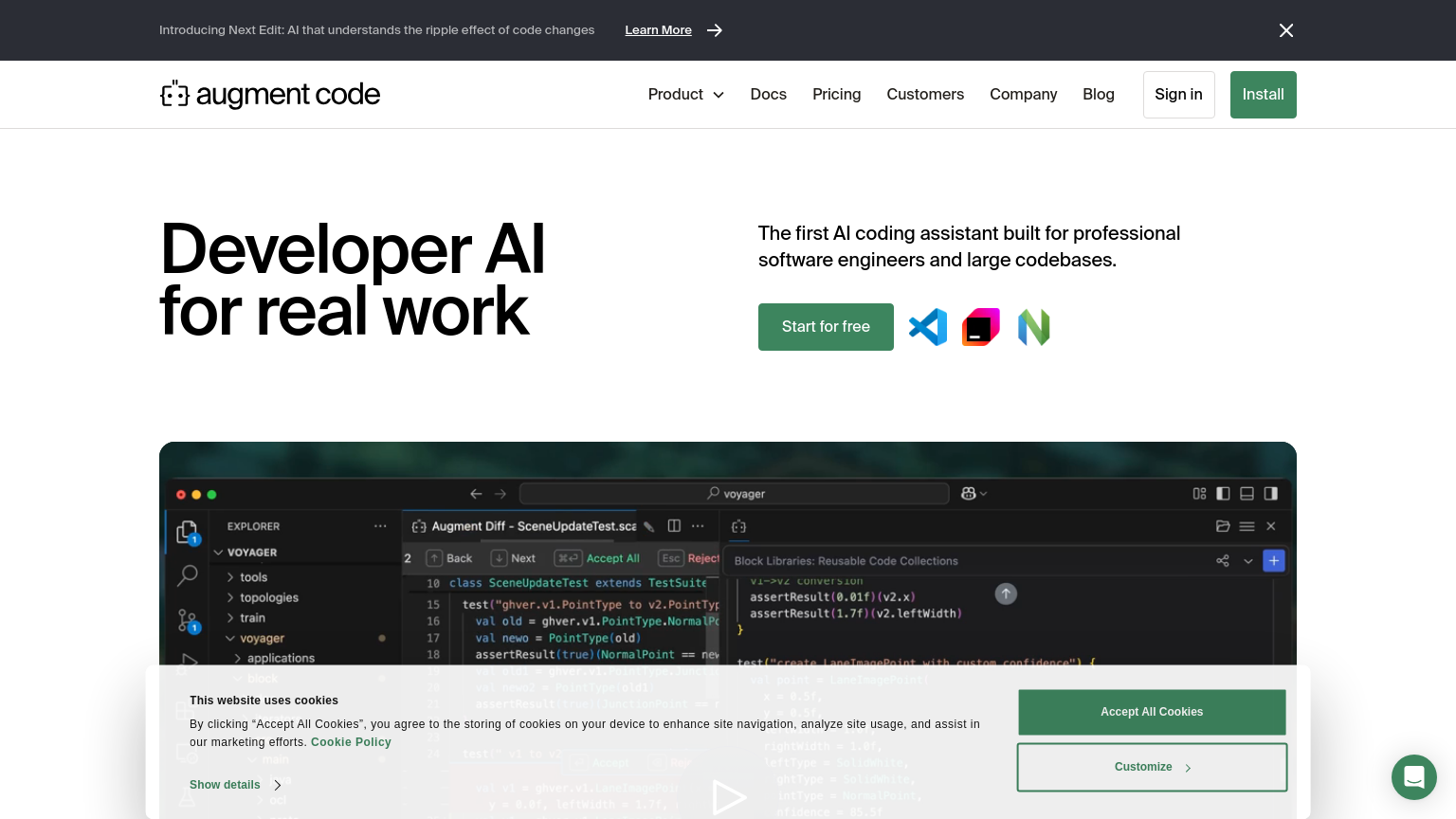1456x819 pixels.
Task: Open Customize cookie settings
Action: 1152,767
